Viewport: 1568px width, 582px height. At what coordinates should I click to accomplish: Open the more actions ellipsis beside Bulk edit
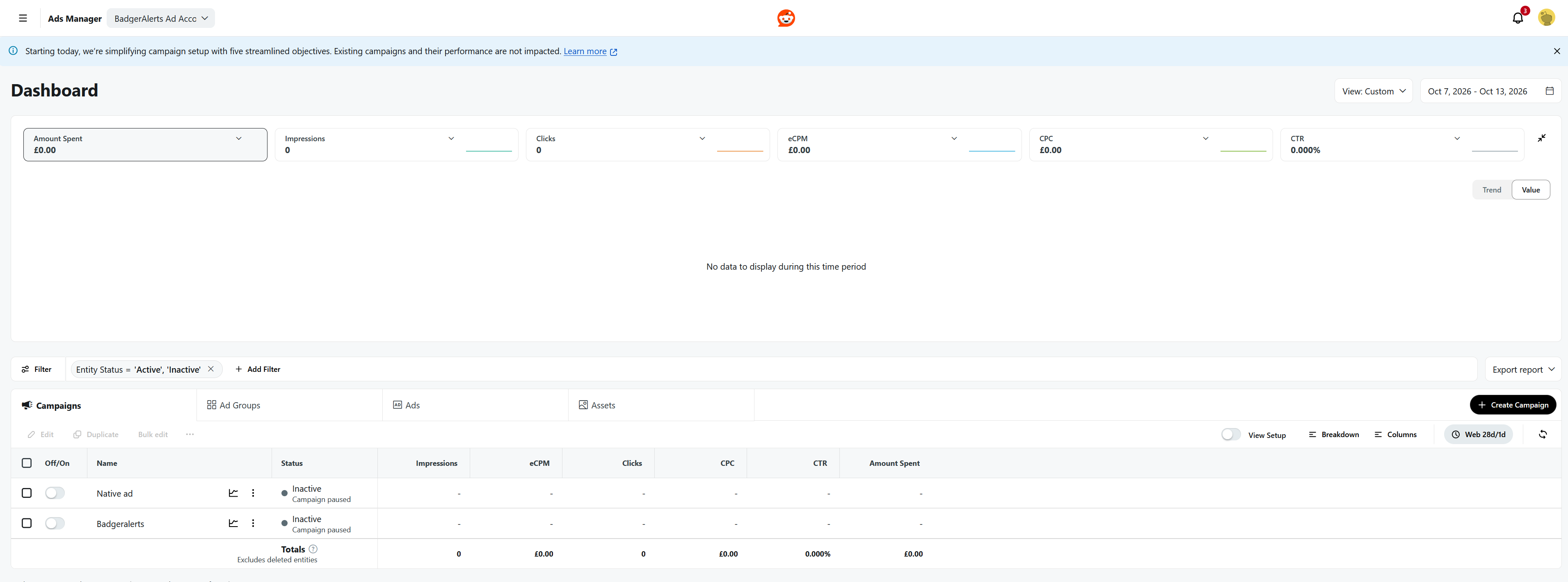pos(190,434)
